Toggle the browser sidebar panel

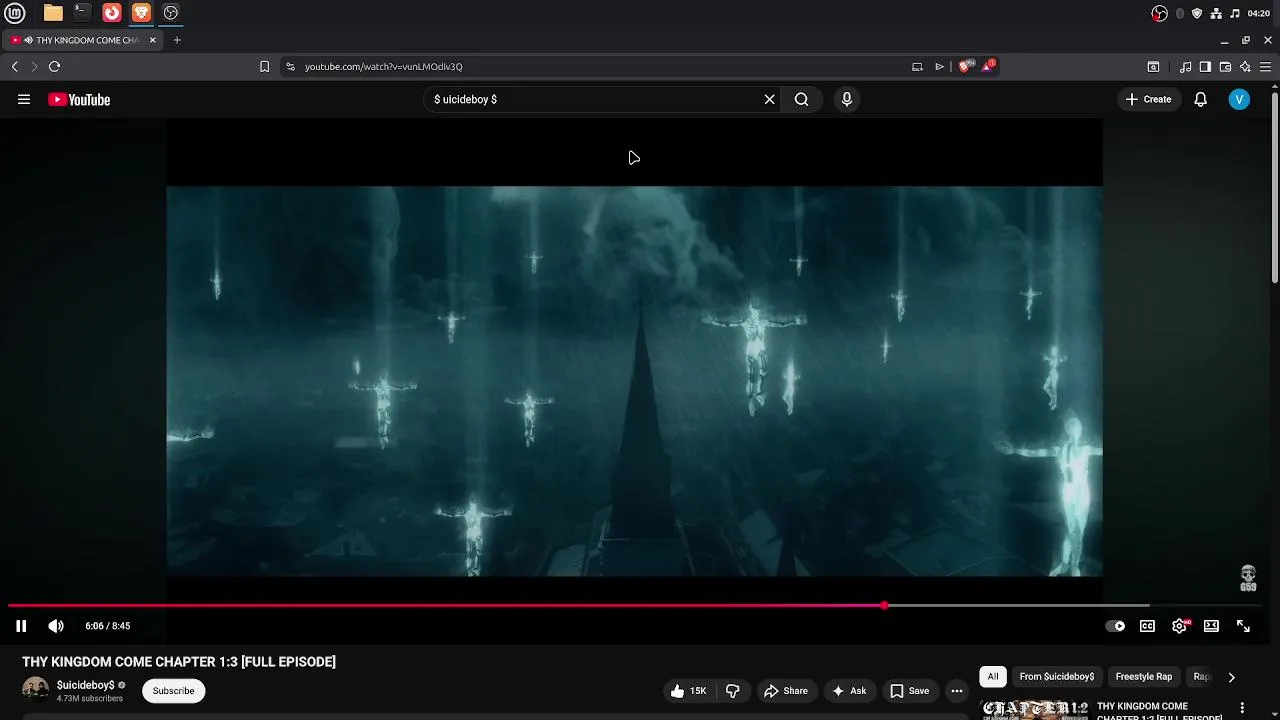(x=1205, y=66)
